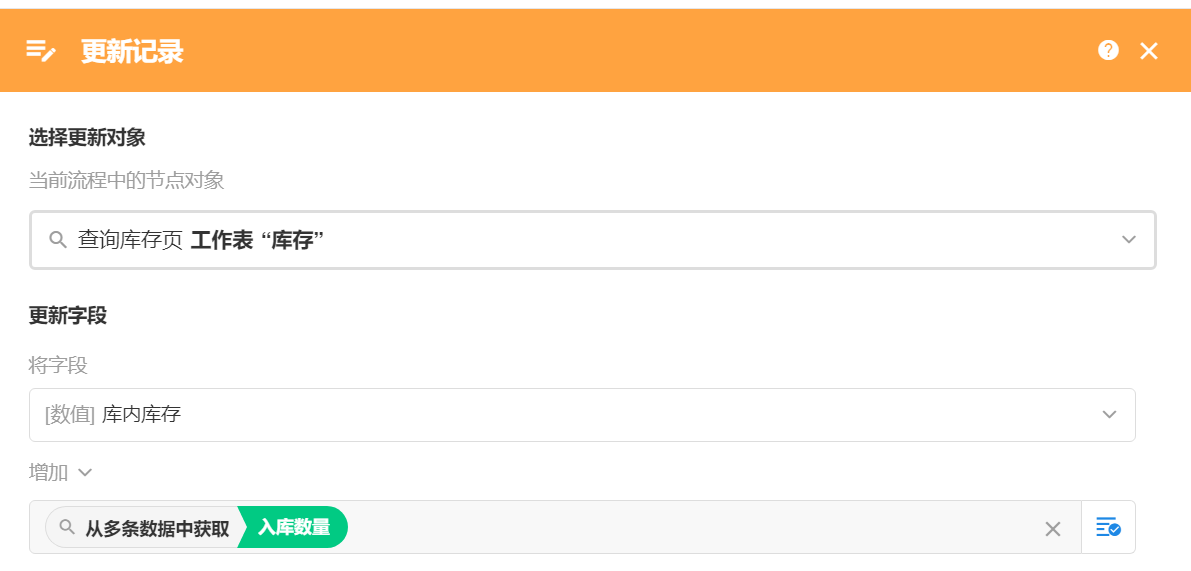Click the 查询库存页 工作表 "库存" text

coord(202,240)
